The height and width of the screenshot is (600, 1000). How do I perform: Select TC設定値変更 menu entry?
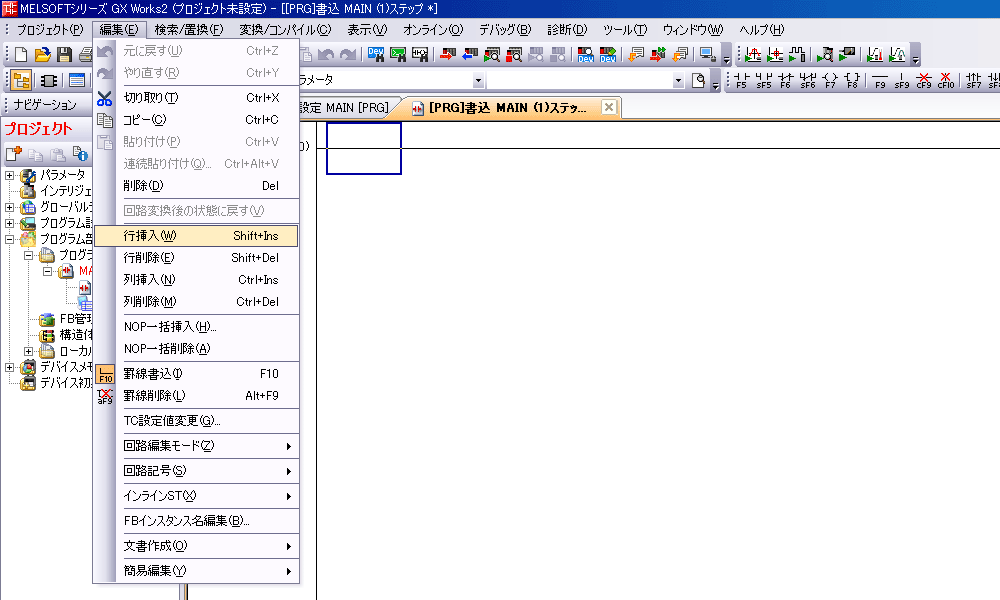196,420
